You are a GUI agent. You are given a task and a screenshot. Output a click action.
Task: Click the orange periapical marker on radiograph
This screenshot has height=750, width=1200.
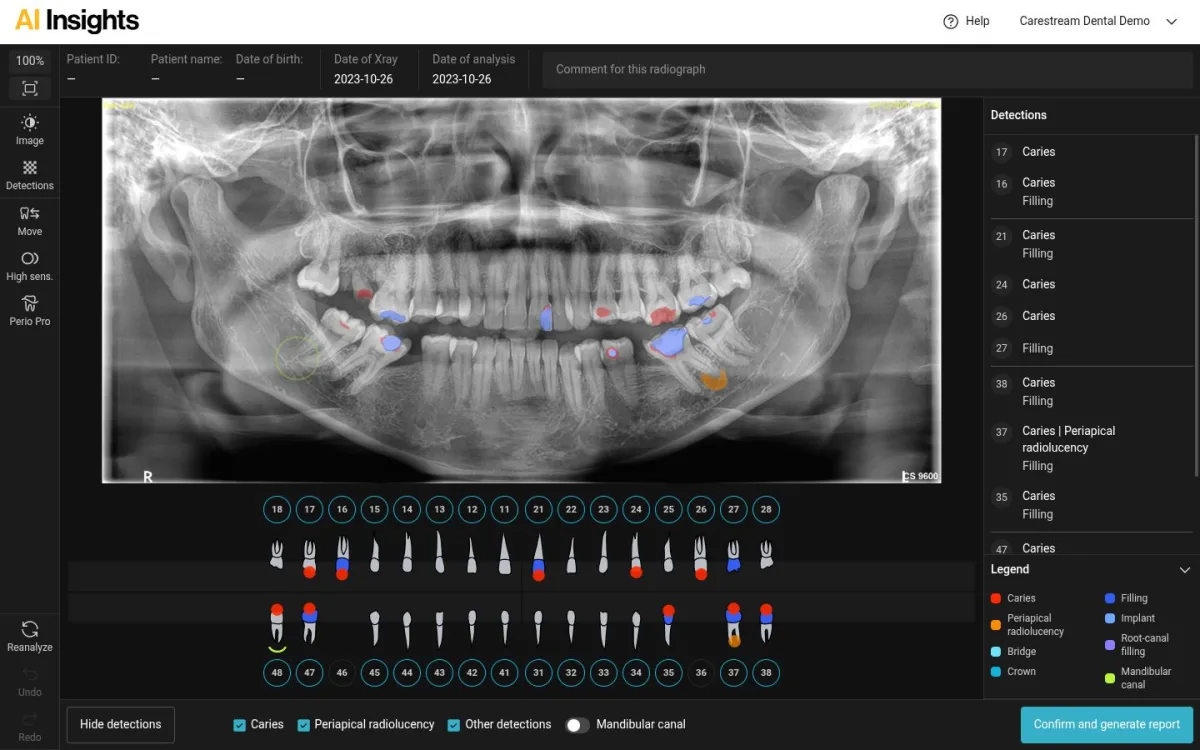713,378
